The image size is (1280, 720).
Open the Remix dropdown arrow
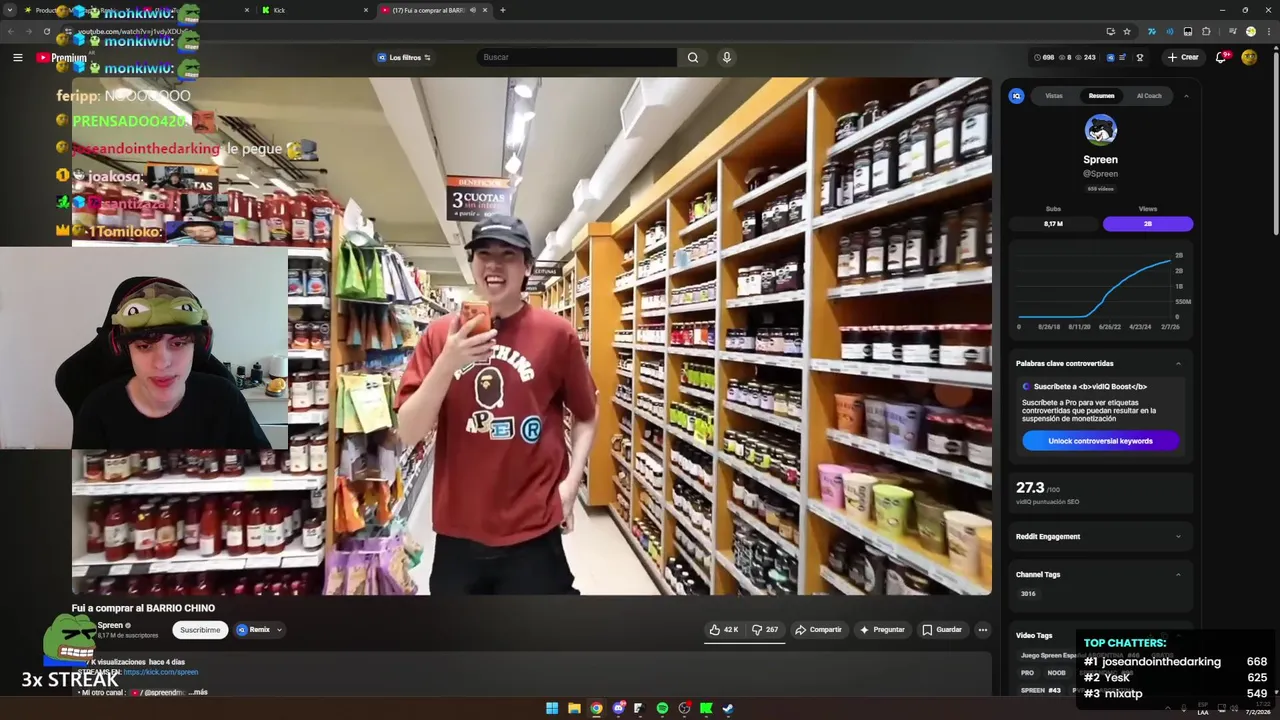(279, 630)
